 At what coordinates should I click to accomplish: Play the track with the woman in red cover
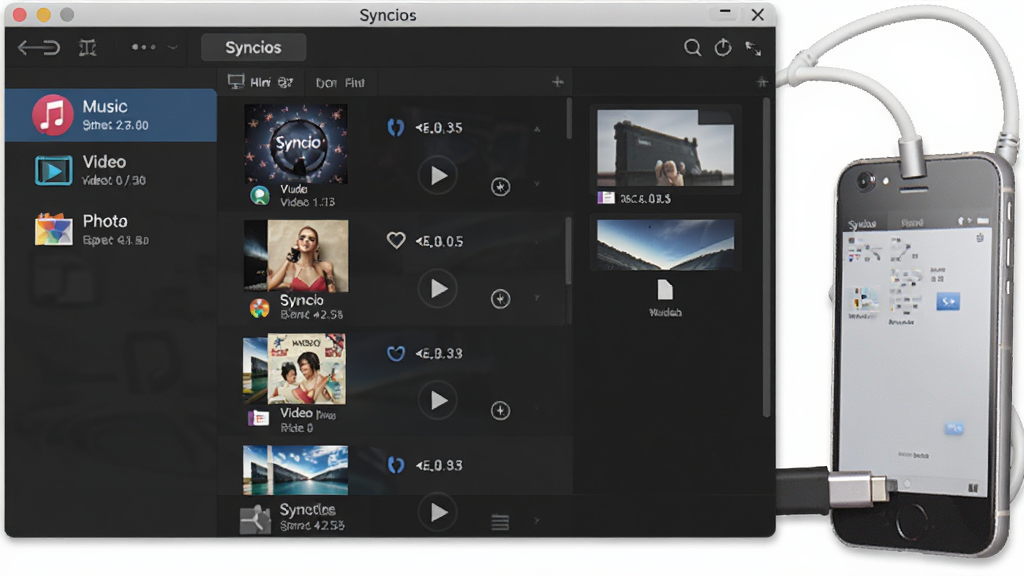click(438, 288)
